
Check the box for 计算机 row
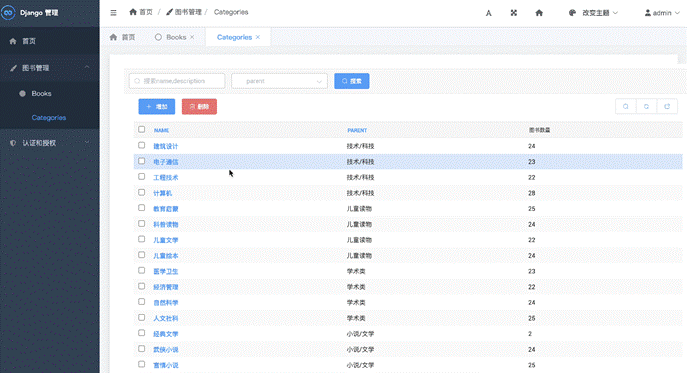pyautogui.click(x=142, y=192)
